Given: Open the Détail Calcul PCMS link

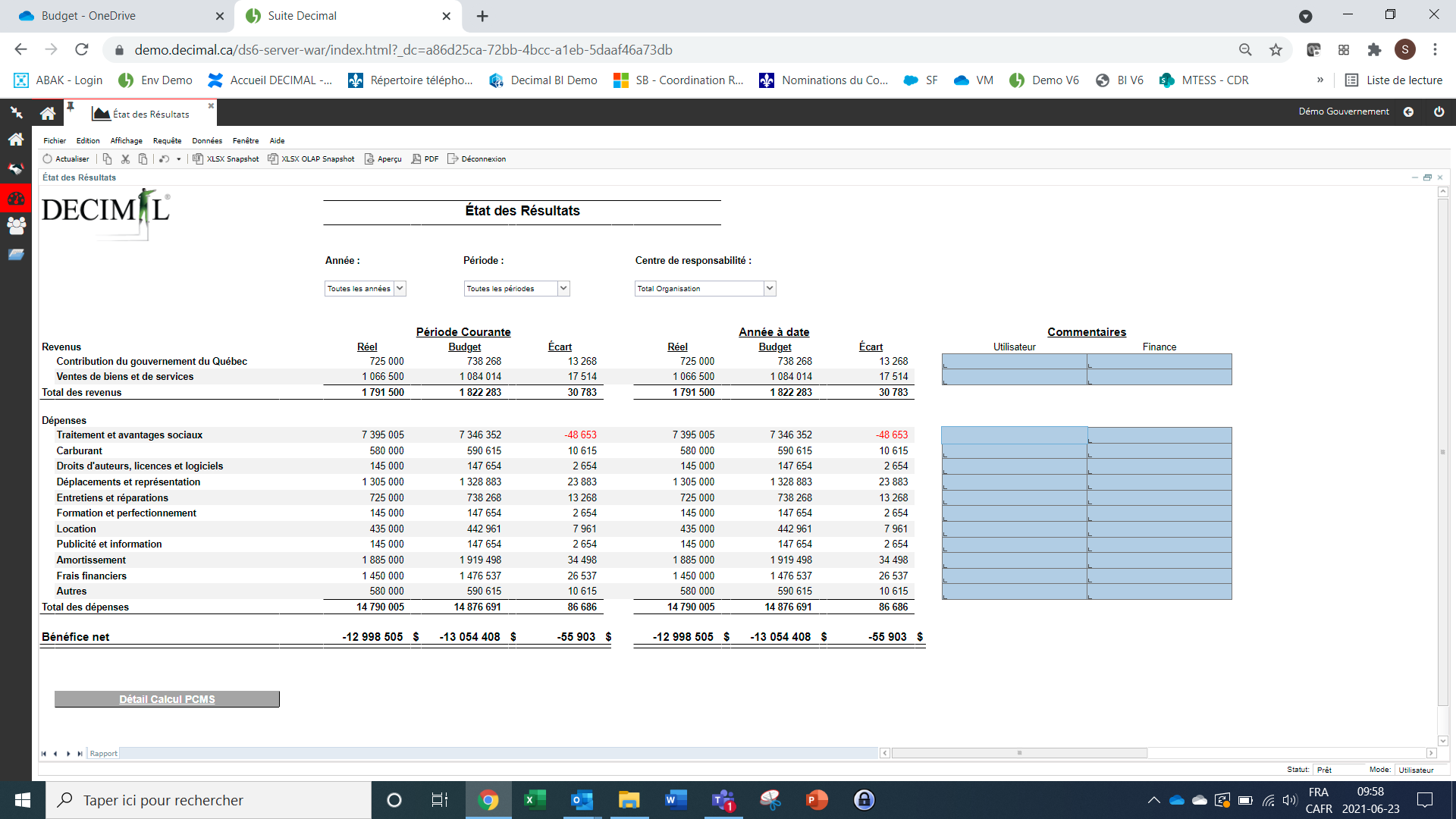Looking at the screenshot, I should coord(167,699).
